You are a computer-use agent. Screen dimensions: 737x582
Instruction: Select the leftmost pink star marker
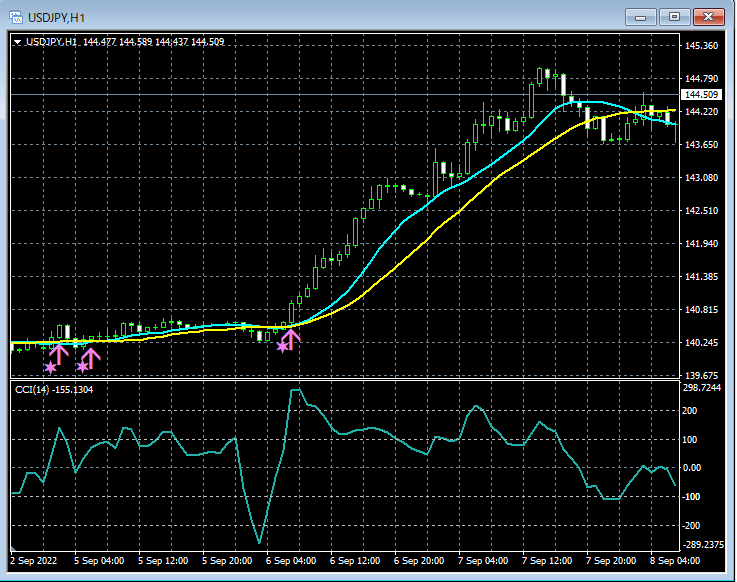click(50, 367)
